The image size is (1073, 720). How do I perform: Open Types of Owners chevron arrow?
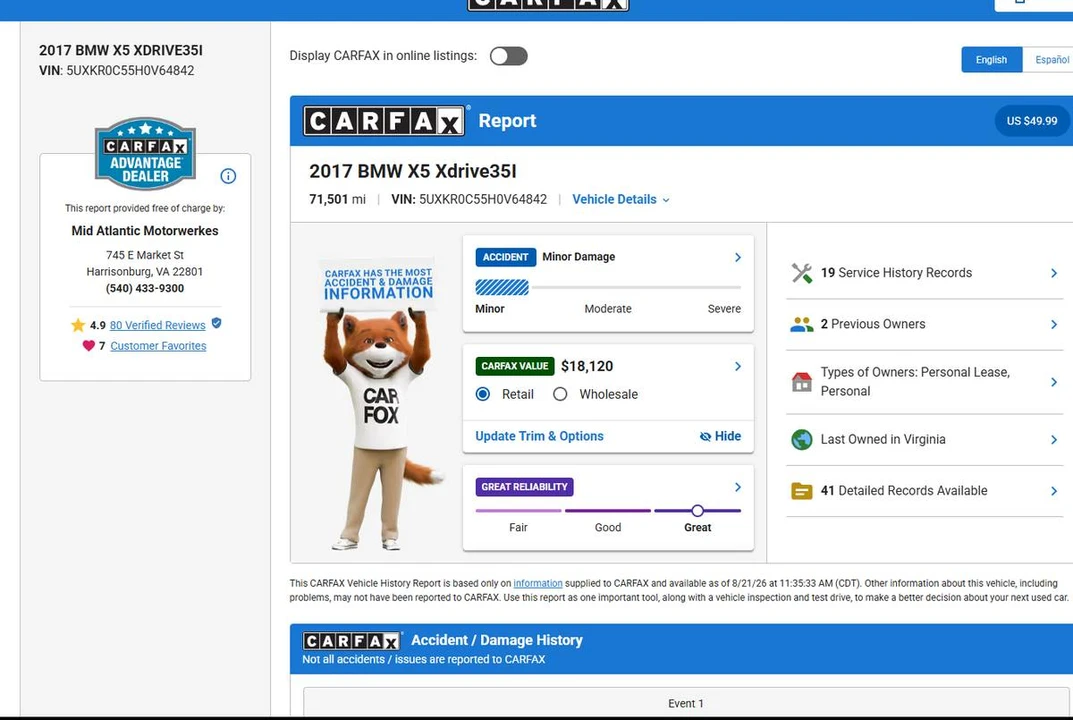(x=1054, y=382)
